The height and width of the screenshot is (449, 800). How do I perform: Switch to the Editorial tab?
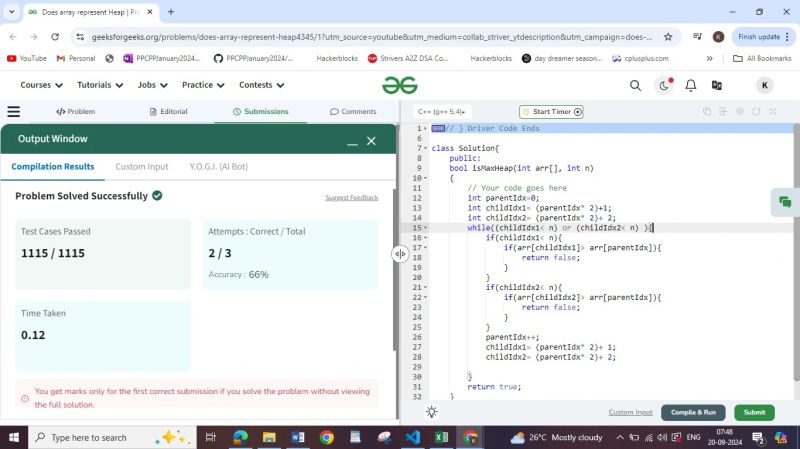click(167, 112)
